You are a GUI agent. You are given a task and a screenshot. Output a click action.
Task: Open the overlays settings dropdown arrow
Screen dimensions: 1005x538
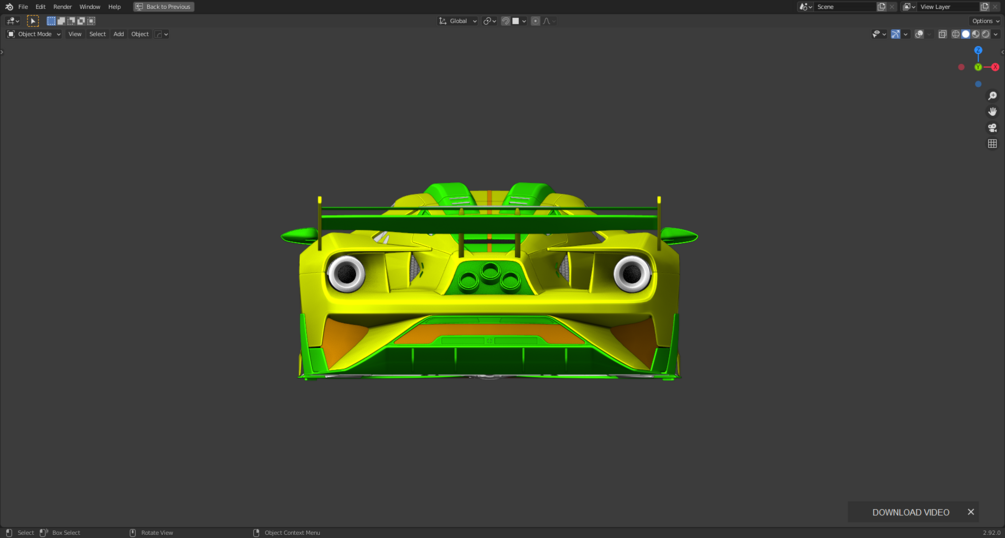tap(929, 34)
